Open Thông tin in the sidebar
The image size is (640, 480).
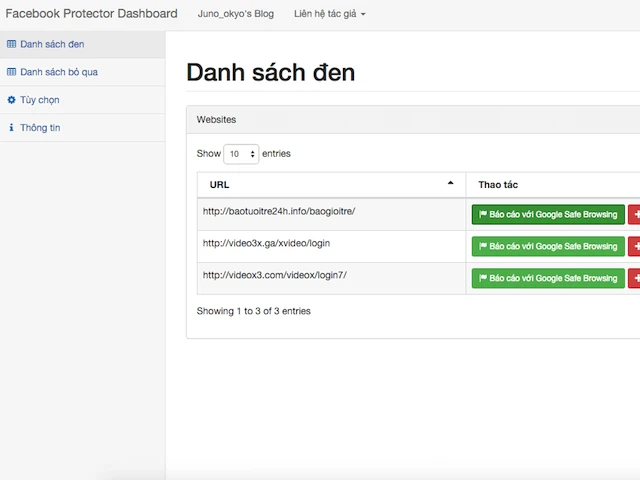[x=39, y=128]
